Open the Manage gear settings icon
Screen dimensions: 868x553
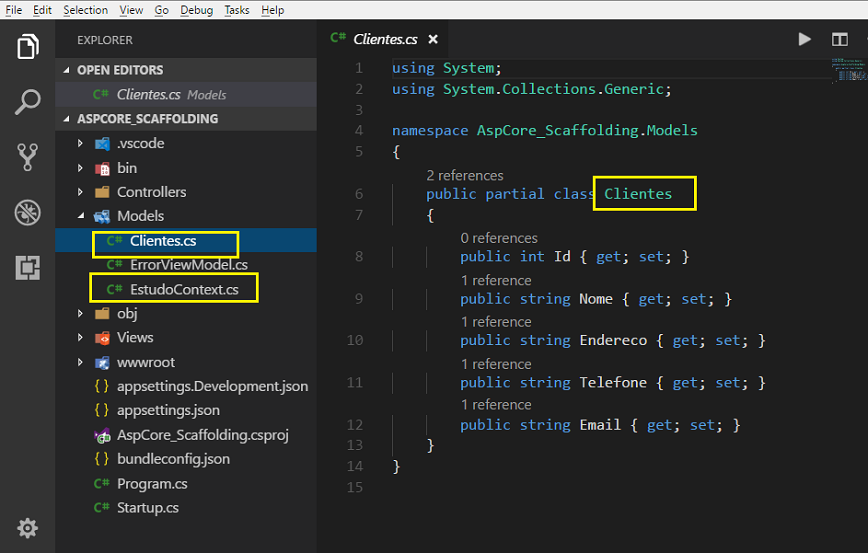click(28, 528)
